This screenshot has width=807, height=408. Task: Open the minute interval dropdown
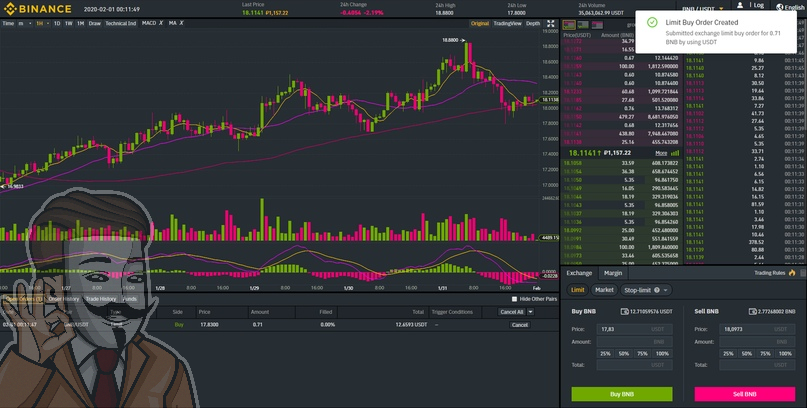30,24
